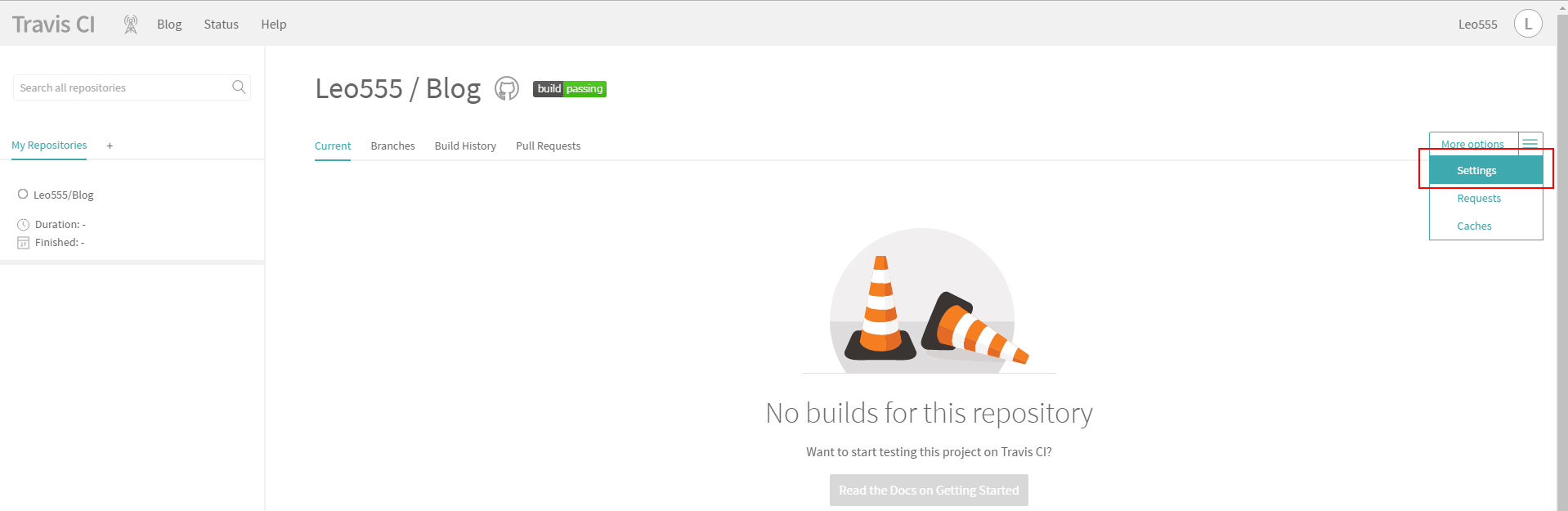The width and height of the screenshot is (1568, 511).
Task: Click the Finished: - text
Action: (x=60, y=243)
